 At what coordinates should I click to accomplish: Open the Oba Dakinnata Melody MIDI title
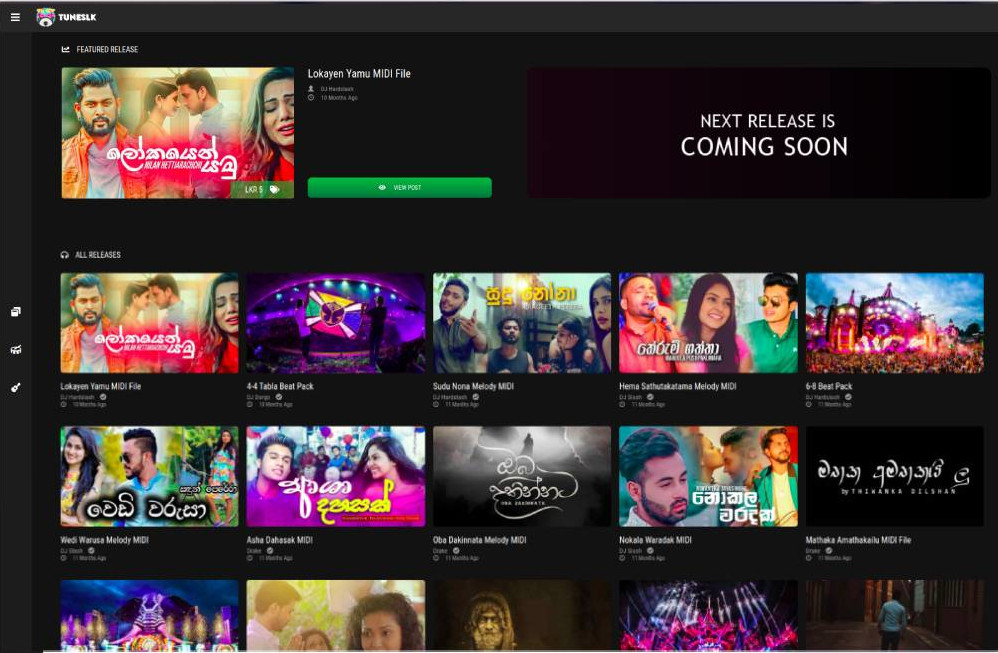tap(479, 540)
